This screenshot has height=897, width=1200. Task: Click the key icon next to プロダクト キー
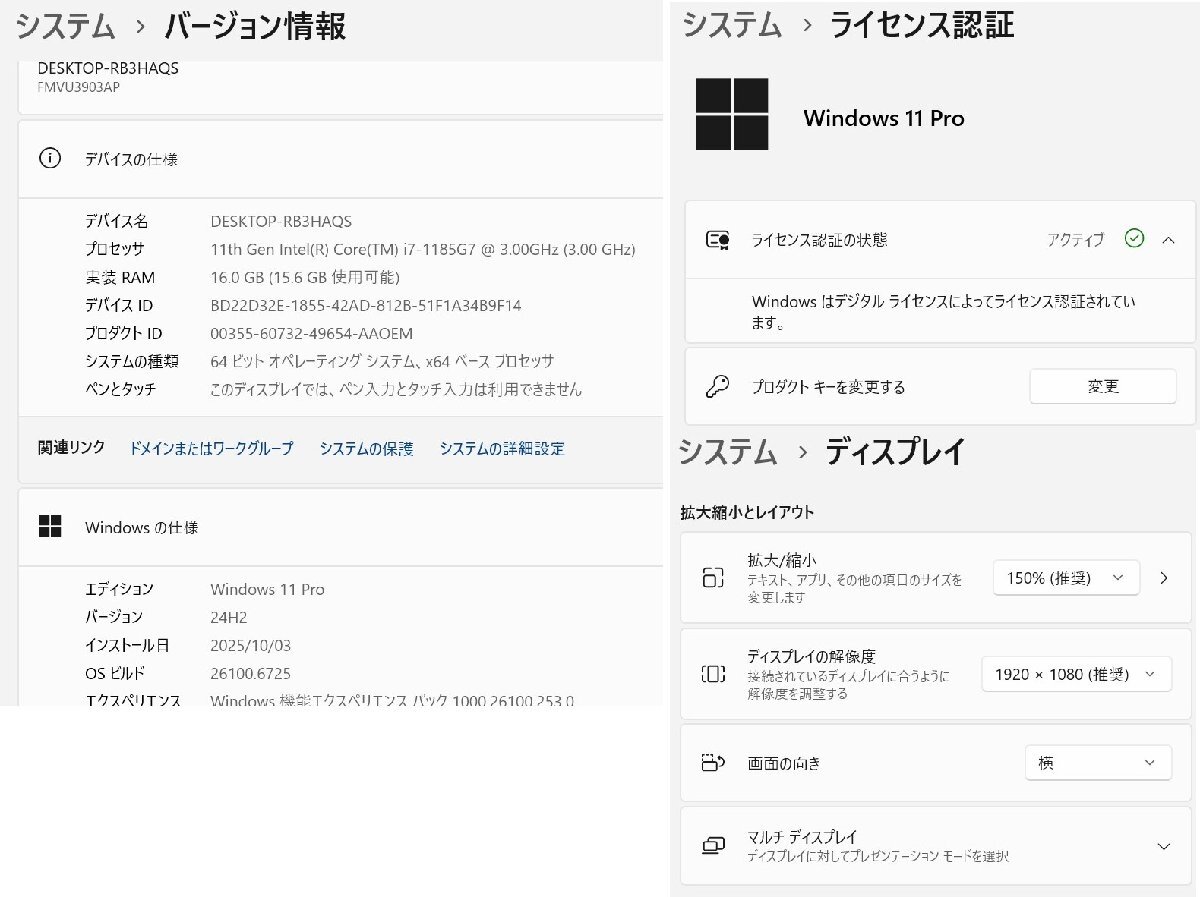pyautogui.click(x=717, y=386)
